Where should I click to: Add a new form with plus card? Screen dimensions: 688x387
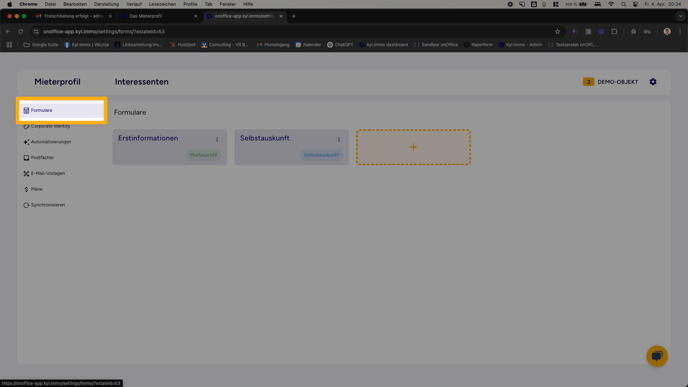pyautogui.click(x=413, y=147)
